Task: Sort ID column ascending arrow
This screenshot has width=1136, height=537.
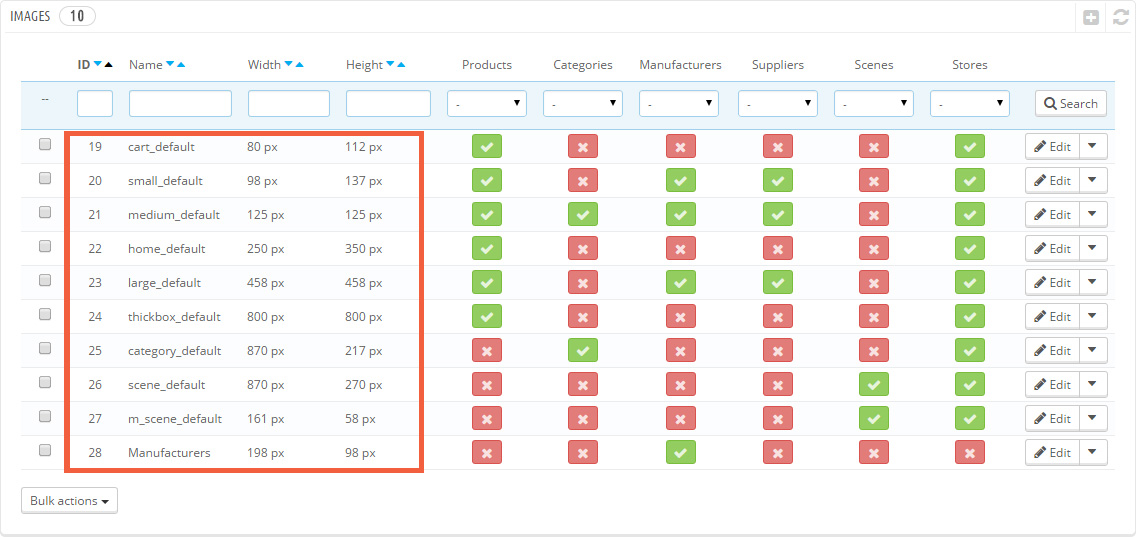Action: click(109, 64)
